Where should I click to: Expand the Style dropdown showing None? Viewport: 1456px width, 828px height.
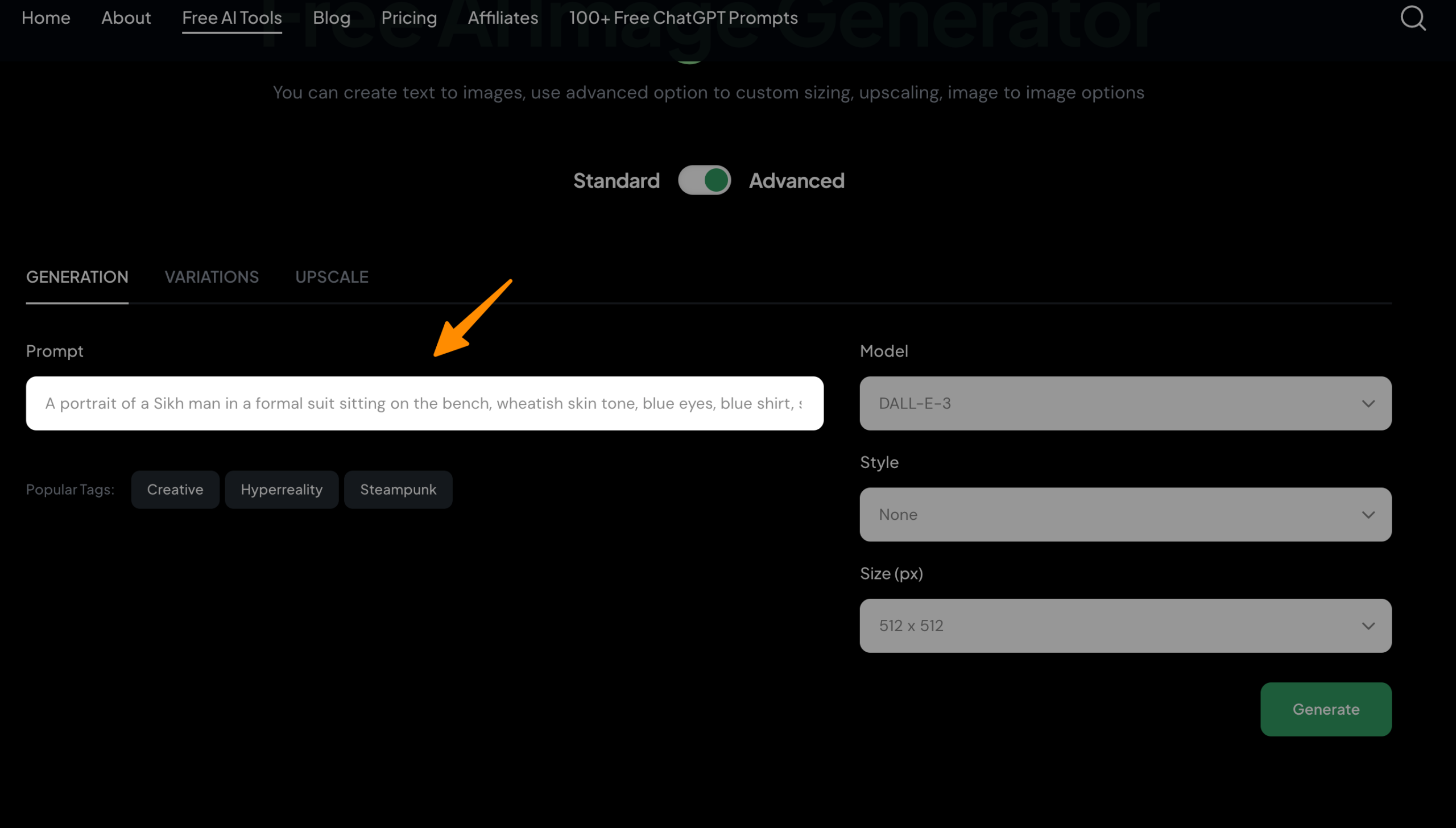click(x=1125, y=514)
